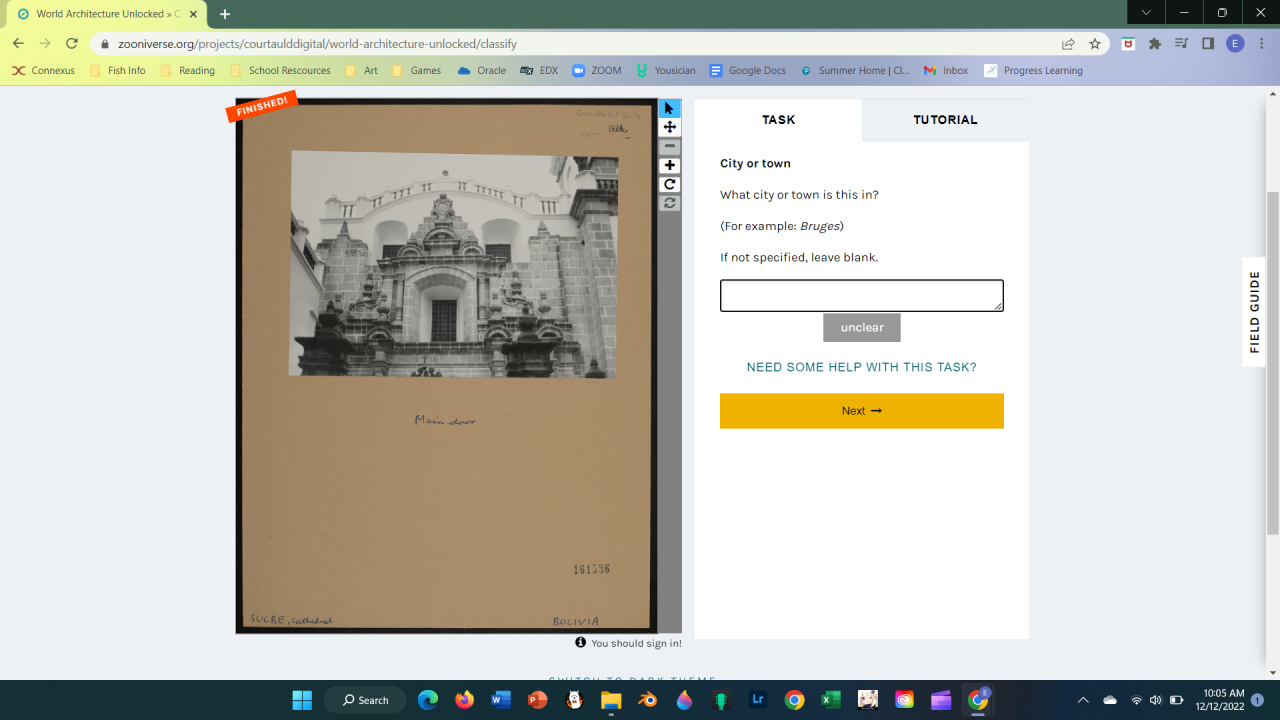The width and height of the screenshot is (1280, 720).
Task: Open the Art bookmark folder
Action: [x=361, y=71]
